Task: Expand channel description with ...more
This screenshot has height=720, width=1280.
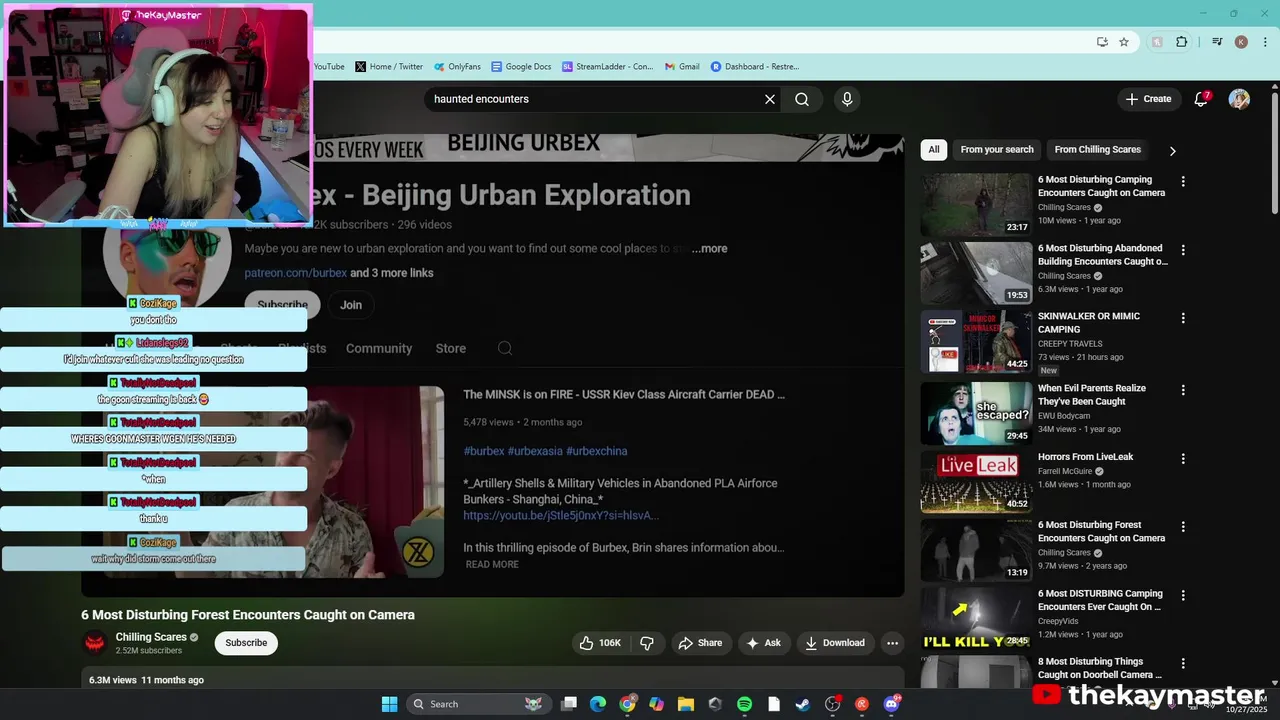Action: click(x=709, y=248)
